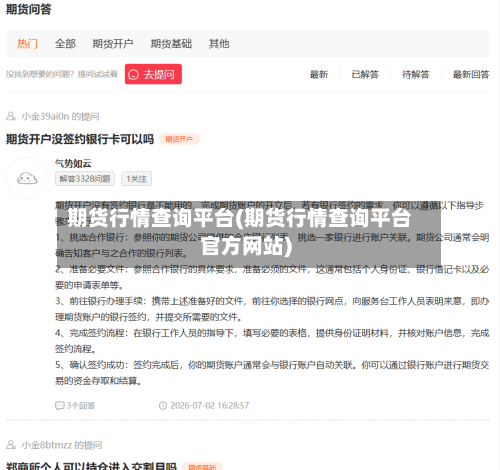Click clock icon beside 2026-07-02 timestamp
Image resolution: width=500 pixels, height=470 pixels.
tap(163, 406)
